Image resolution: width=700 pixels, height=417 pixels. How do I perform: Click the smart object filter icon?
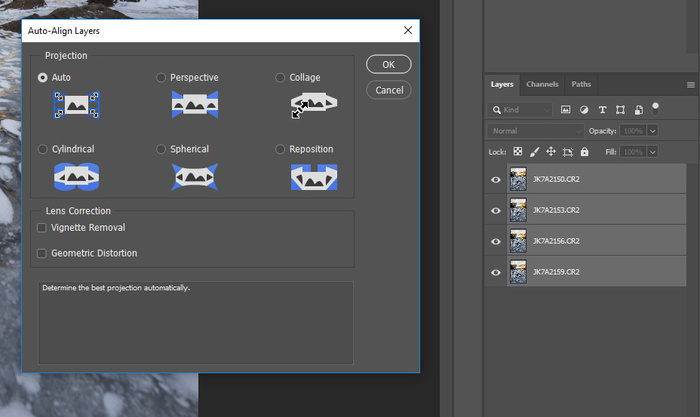(638, 109)
